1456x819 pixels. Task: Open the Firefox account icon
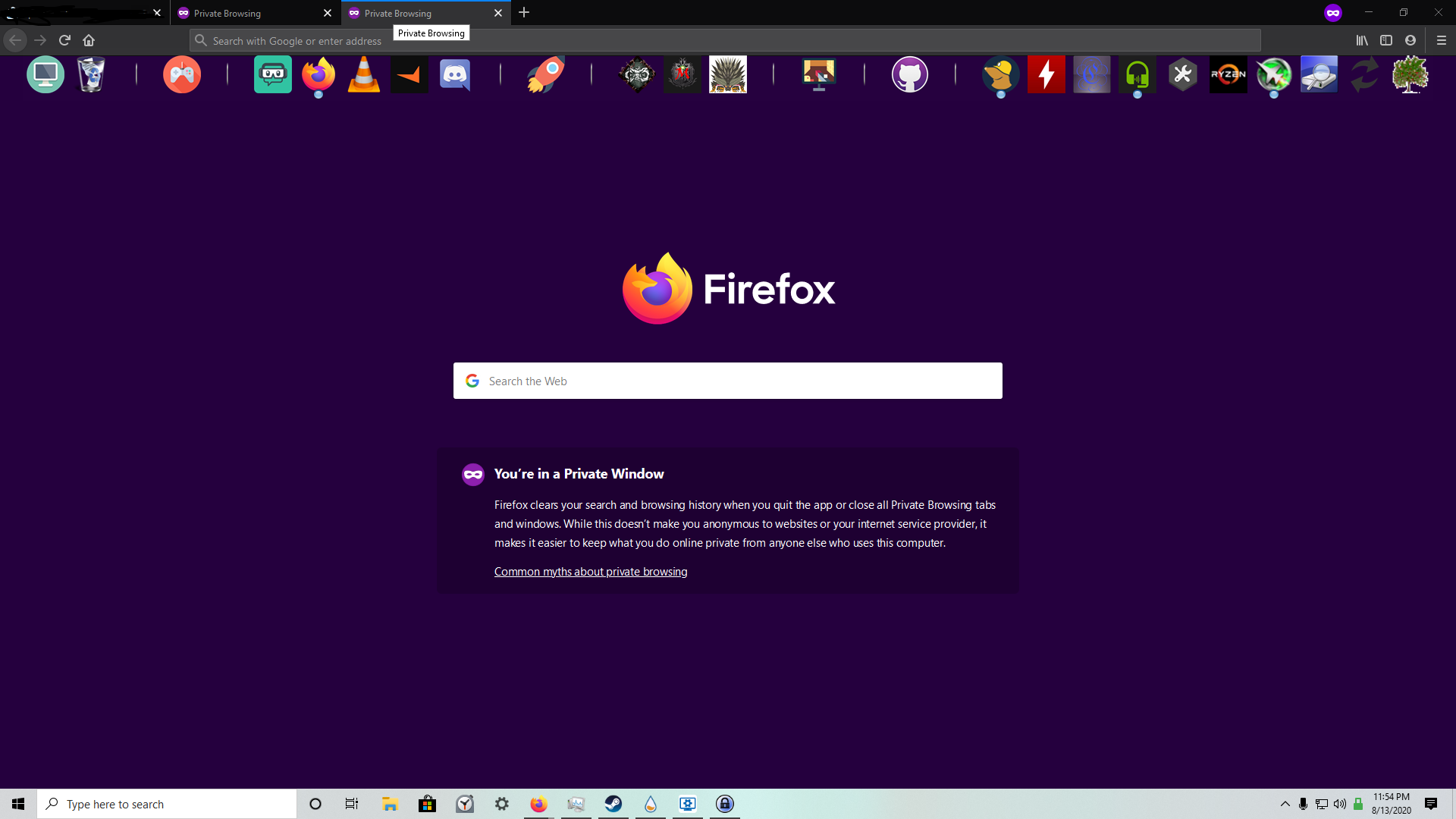[x=1410, y=40]
